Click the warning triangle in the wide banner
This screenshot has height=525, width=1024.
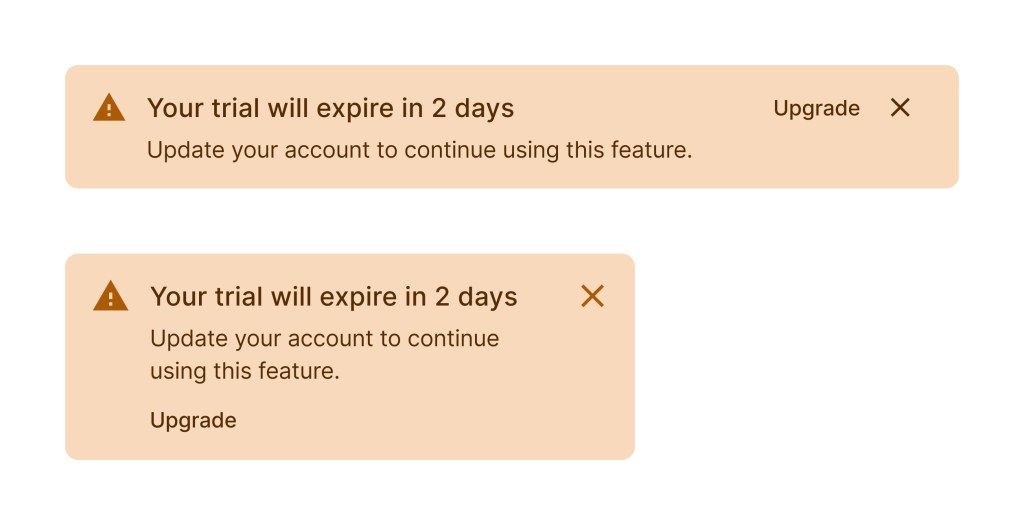pyautogui.click(x=109, y=108)
